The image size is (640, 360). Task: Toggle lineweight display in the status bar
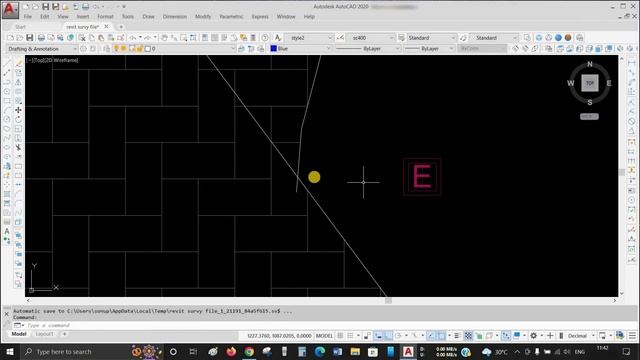457,336
